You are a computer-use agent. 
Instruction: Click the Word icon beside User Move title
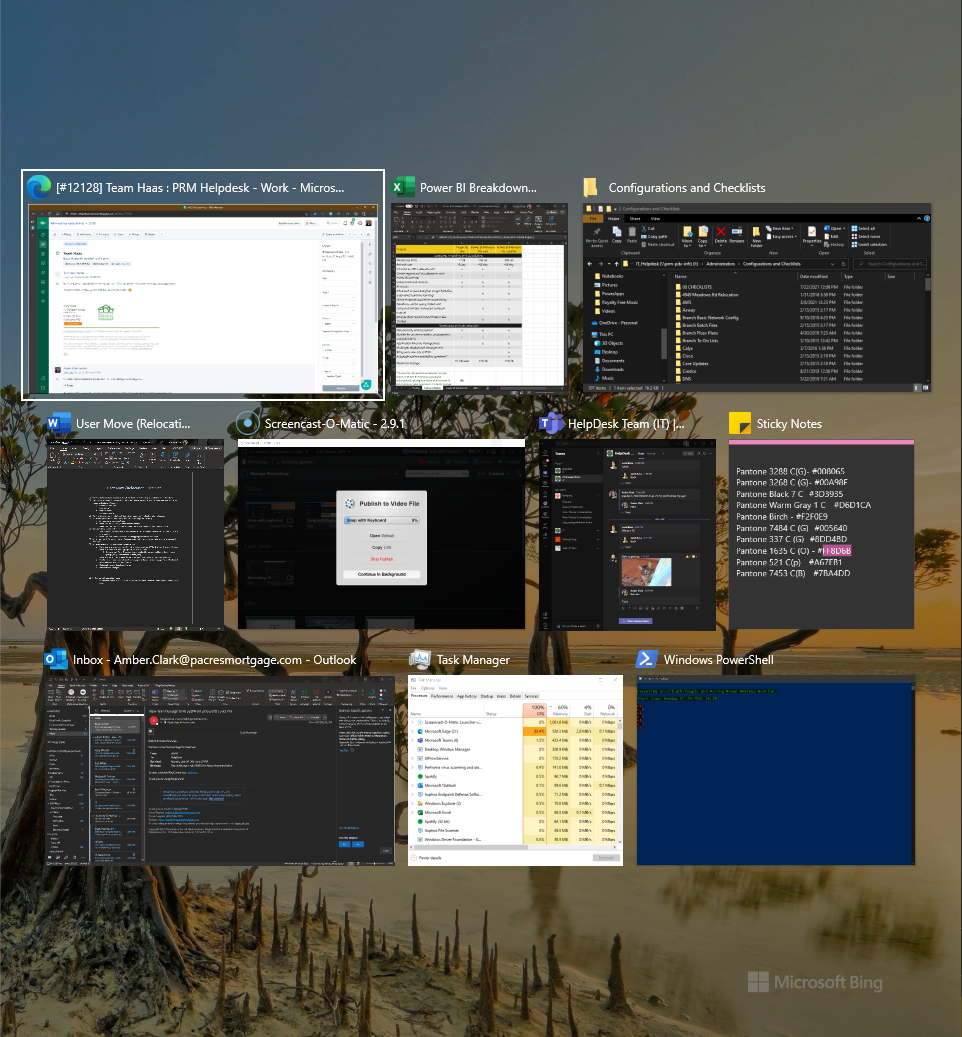59,424
